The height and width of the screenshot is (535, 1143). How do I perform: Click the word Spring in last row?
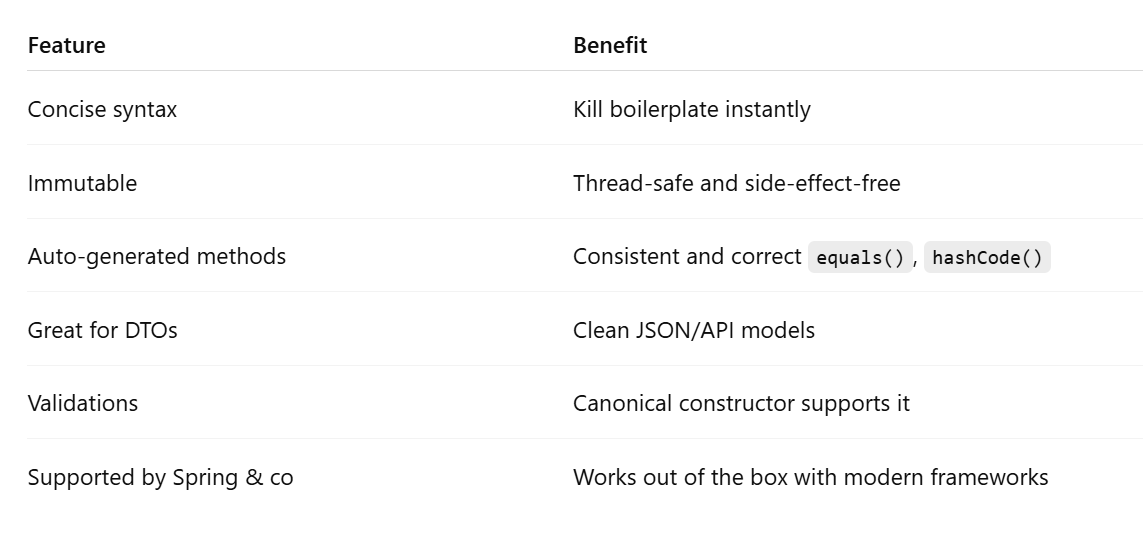205,477
